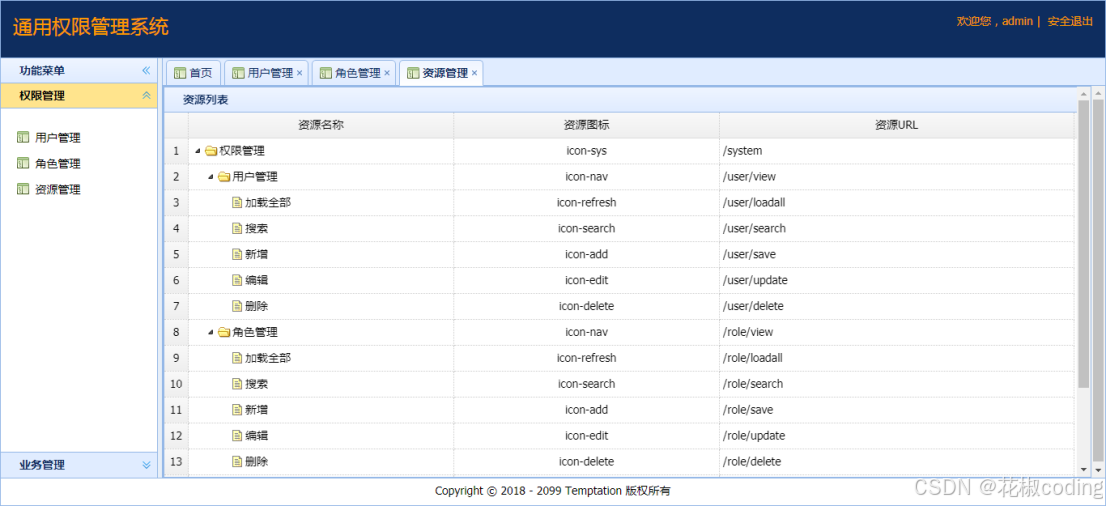
Task: Click the 通用权限管理系统 header title
Action: pyautogui.click(x=90, y=28)
